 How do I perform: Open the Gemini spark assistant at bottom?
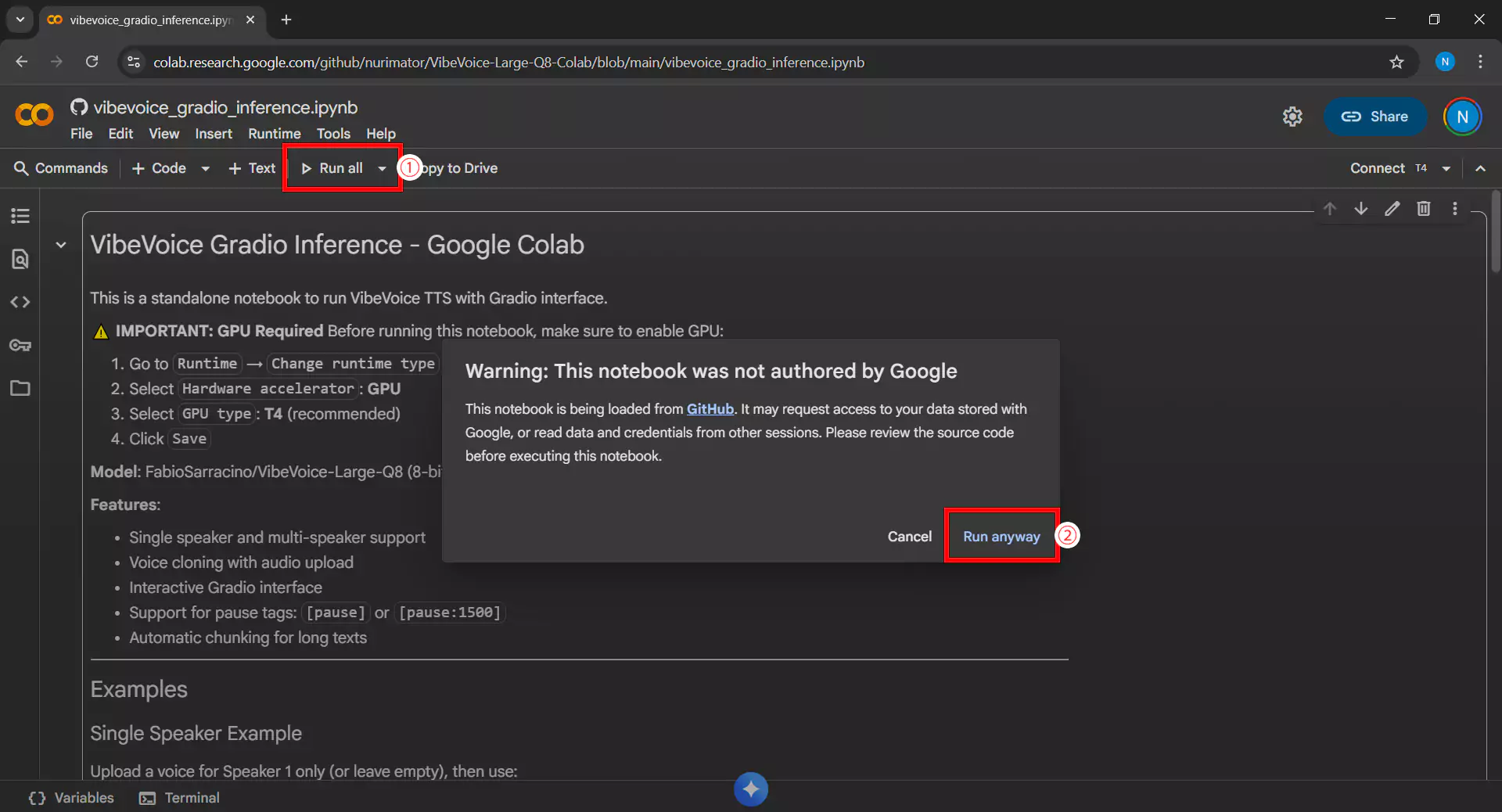[x=750, y=789]
